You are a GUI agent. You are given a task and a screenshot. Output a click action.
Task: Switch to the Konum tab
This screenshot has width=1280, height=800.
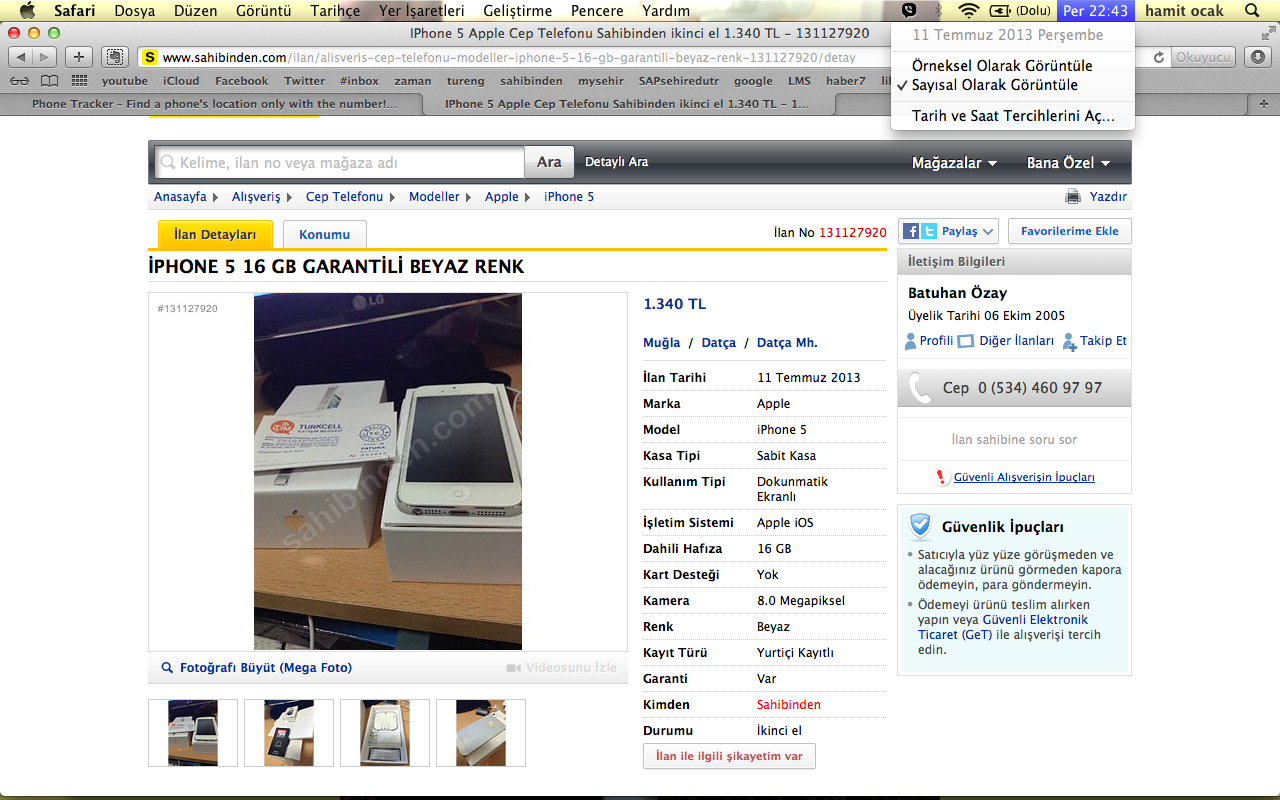(324, 234)
